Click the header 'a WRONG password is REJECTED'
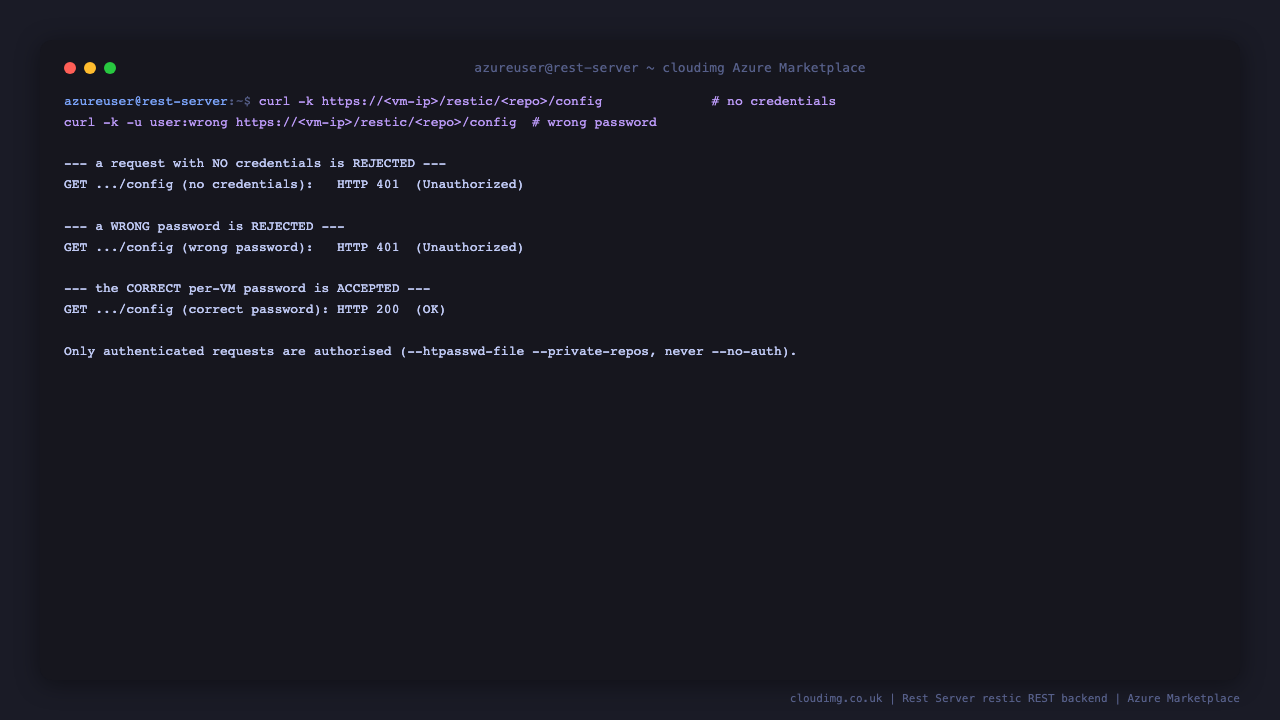Screen dimensions: 1280x720 click(204, 227)
